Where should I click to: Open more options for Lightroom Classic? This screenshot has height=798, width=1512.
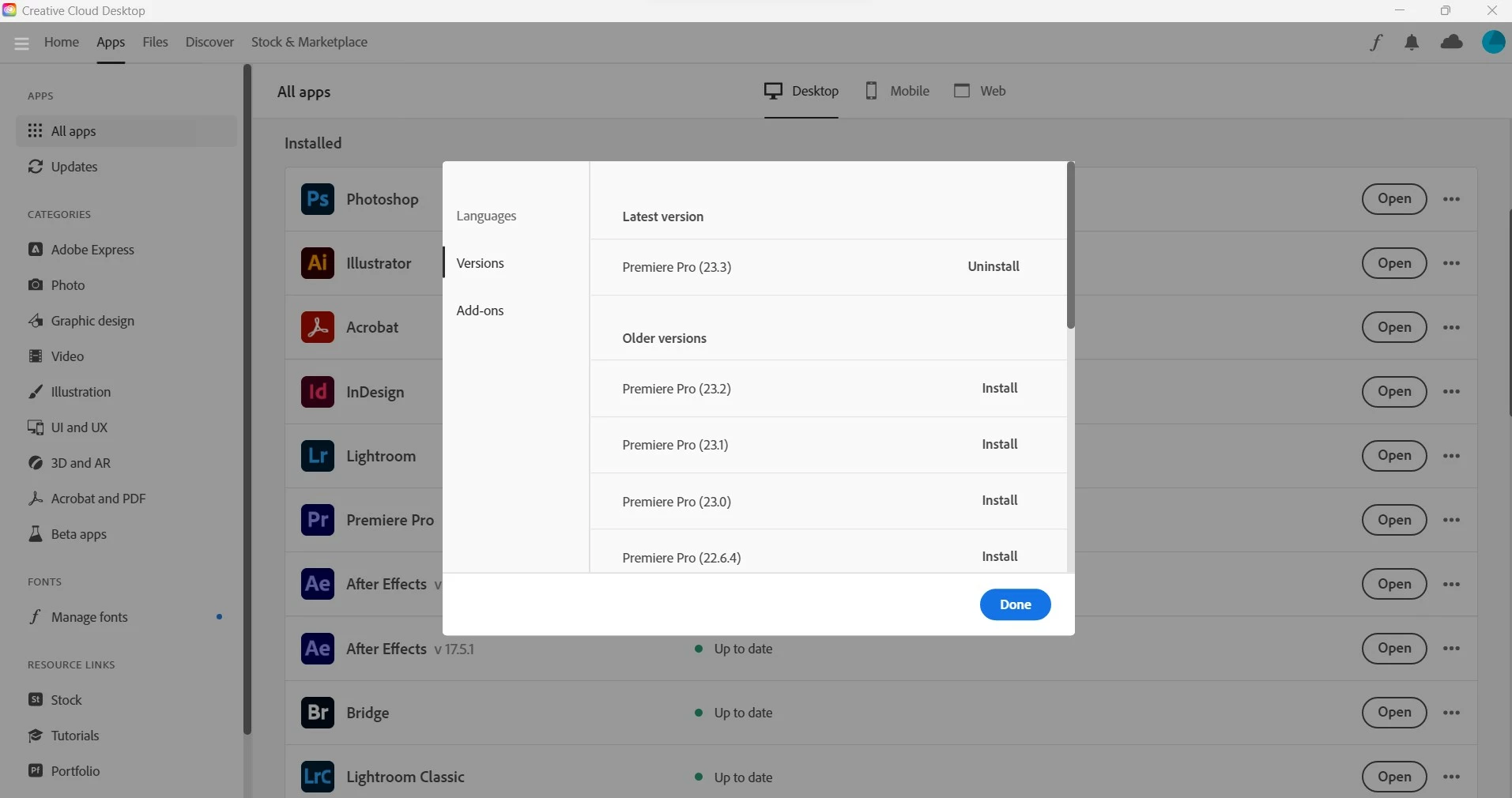(1451, 777)
